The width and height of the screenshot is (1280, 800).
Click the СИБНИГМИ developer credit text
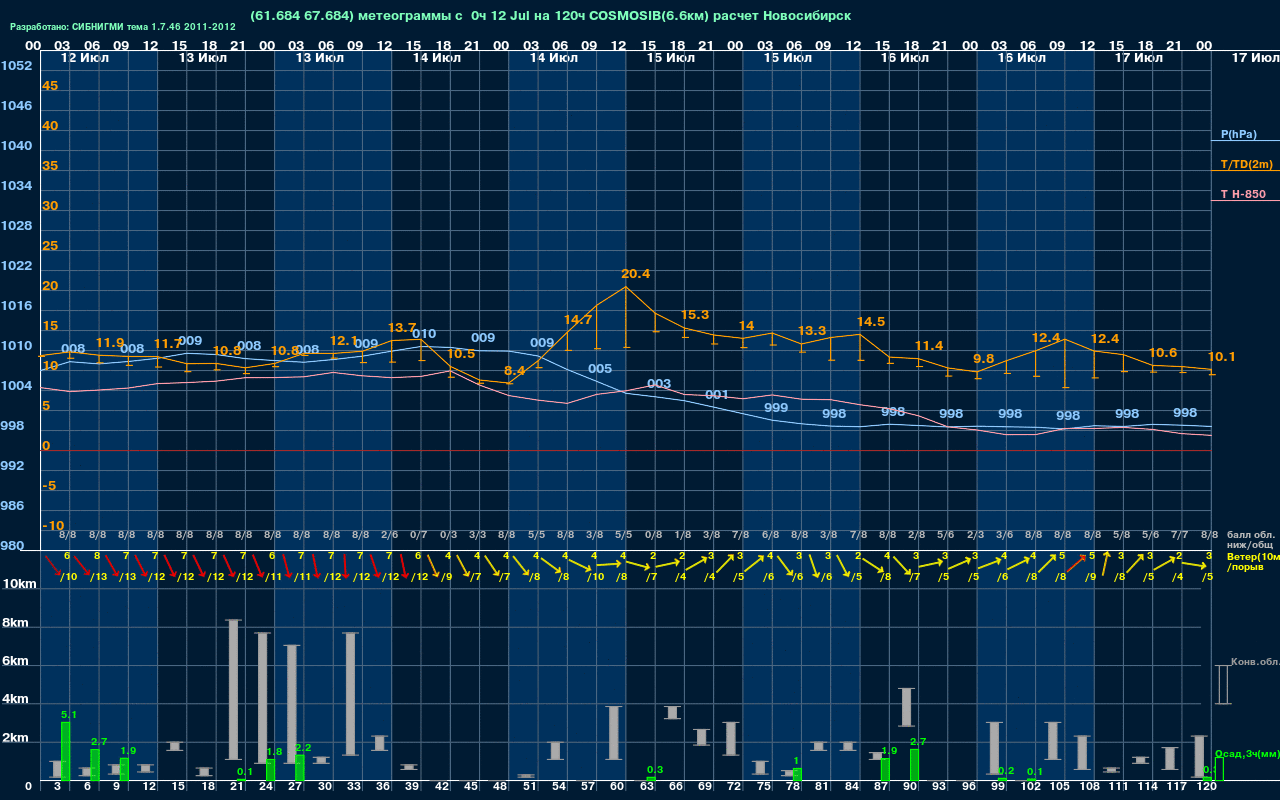pos(123,27)
